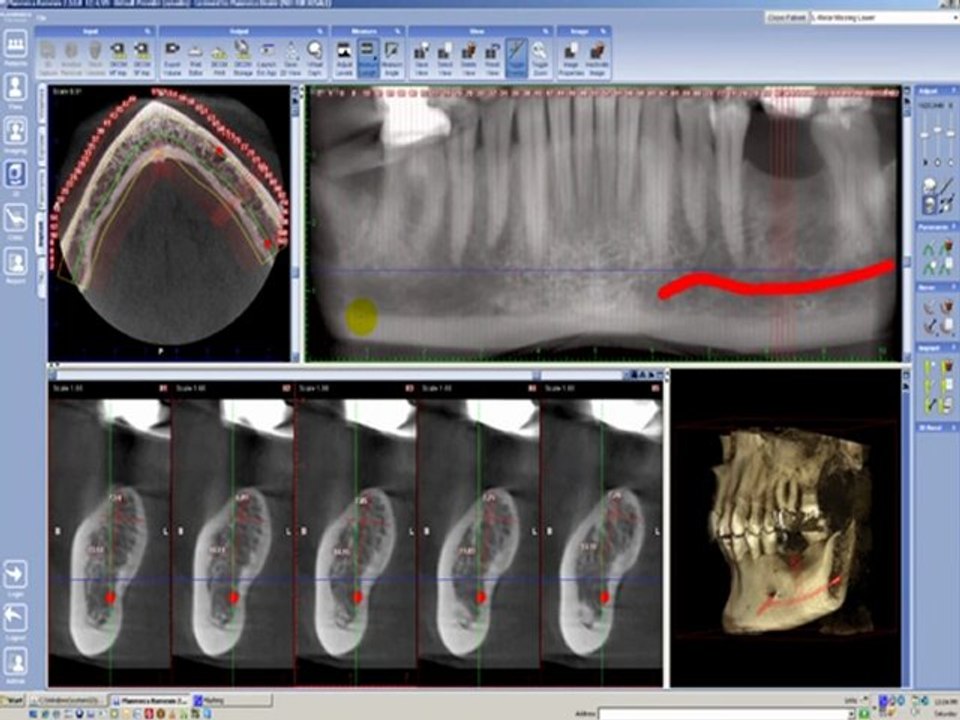Click the draw nerve tool in the Nerve panel
The image size is (960, 720).
click(x=930, y=308)
